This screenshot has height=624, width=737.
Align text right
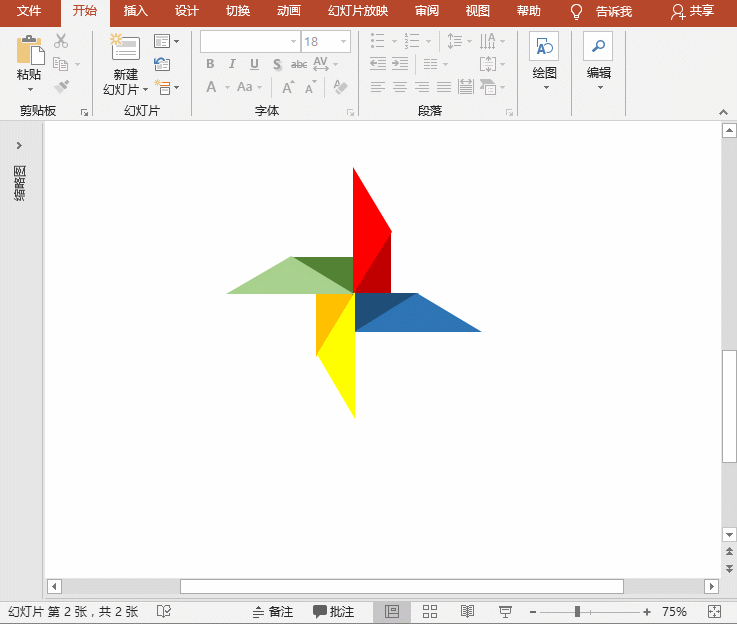[x=422, y=87]
